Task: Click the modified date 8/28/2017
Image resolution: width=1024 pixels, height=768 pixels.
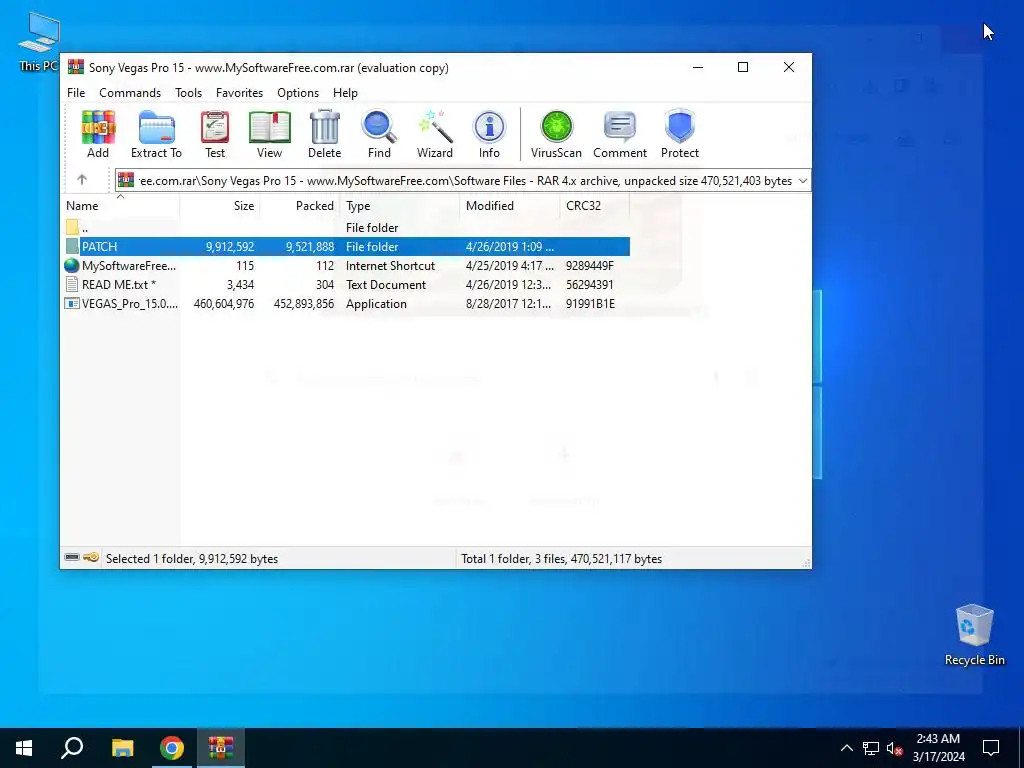Action: pyautogui.click(x=508, y=304)
